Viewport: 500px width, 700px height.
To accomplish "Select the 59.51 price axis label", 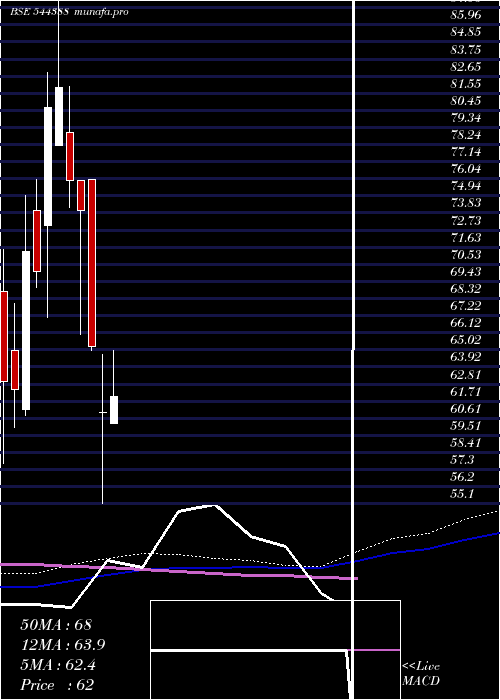I will pos(466,425).
